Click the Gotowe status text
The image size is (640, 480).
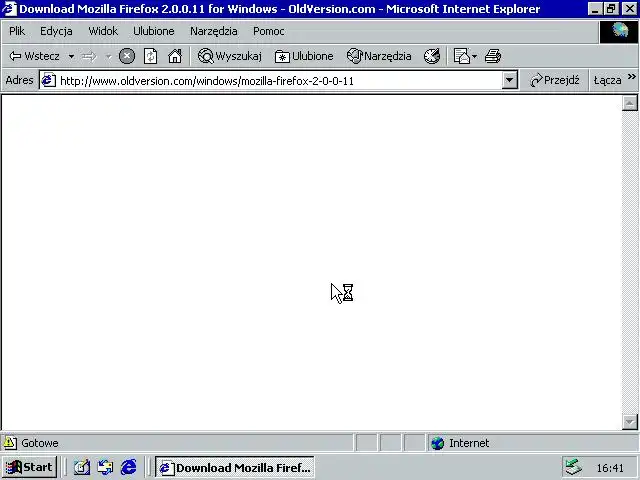pos(40,443)
